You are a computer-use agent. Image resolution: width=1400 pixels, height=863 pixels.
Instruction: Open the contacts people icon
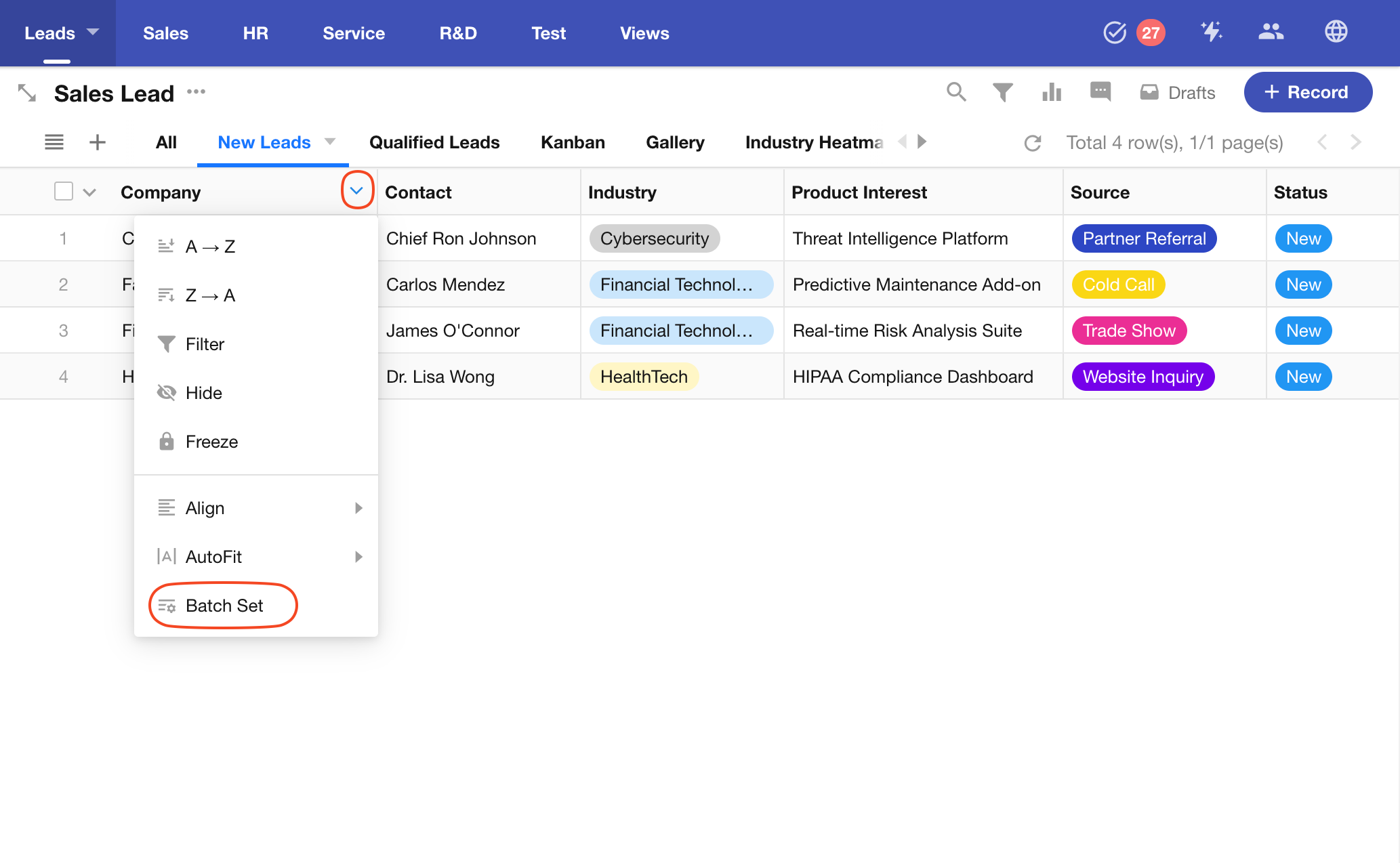click(1271, 32)
